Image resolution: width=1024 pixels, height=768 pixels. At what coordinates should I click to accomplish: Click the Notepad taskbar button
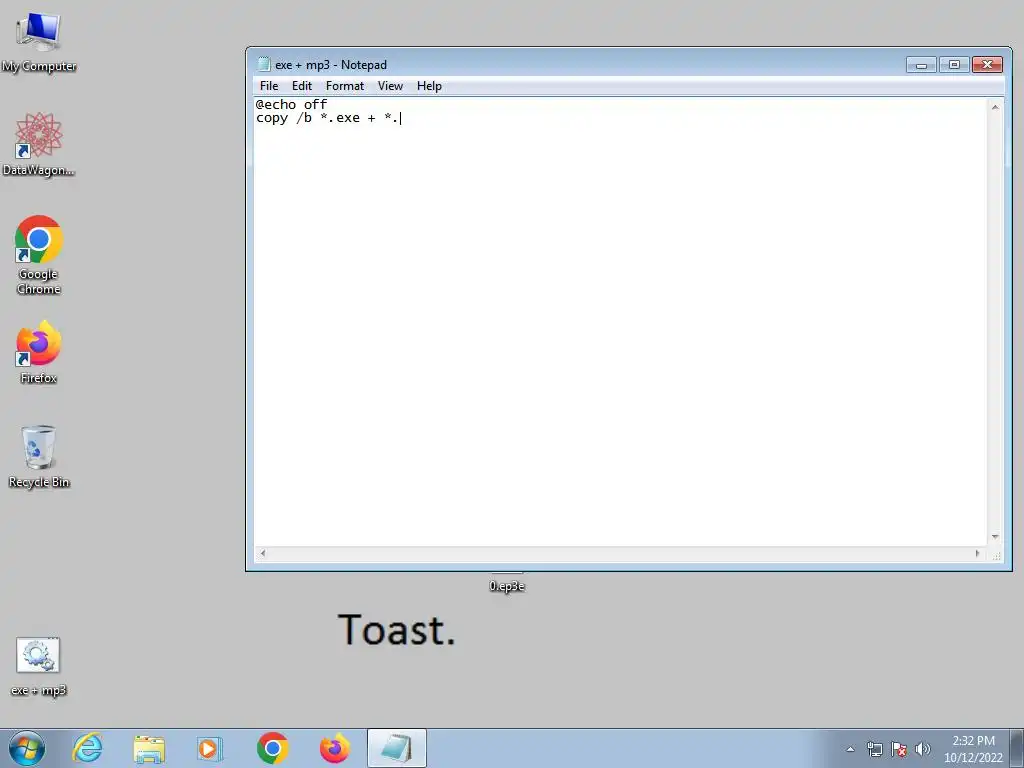click(x=396, y=748)
